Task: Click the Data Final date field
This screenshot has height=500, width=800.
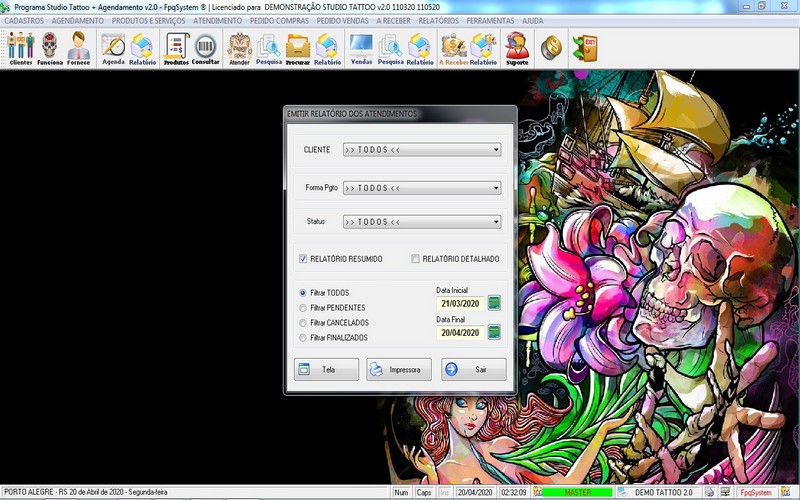Action: (460, 333)
